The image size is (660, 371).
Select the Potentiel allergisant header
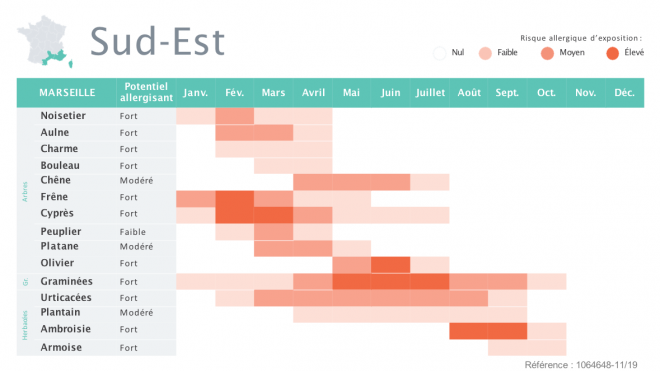[146, 92]
